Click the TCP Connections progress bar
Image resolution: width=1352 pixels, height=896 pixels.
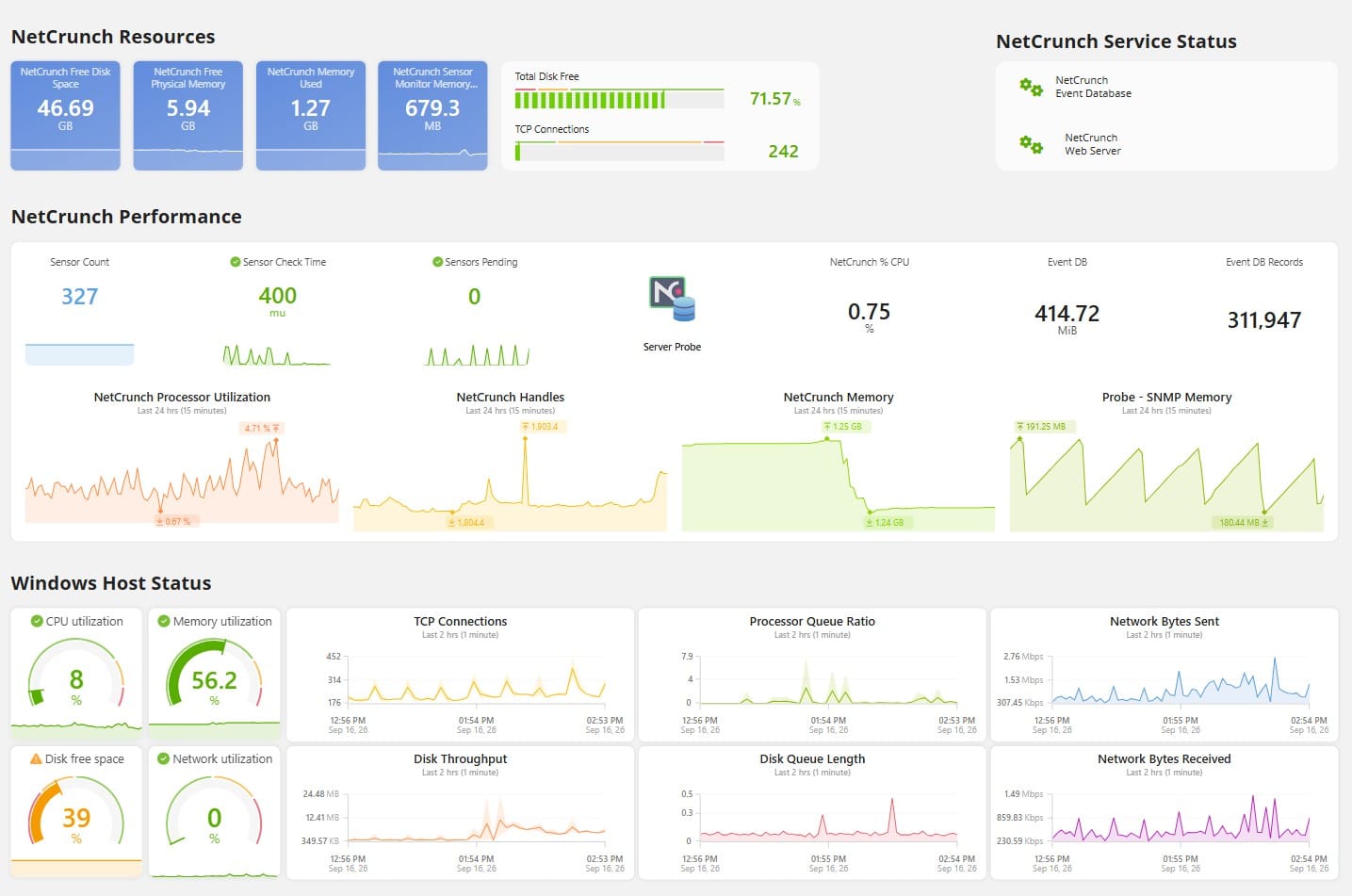tap(619, 152)
